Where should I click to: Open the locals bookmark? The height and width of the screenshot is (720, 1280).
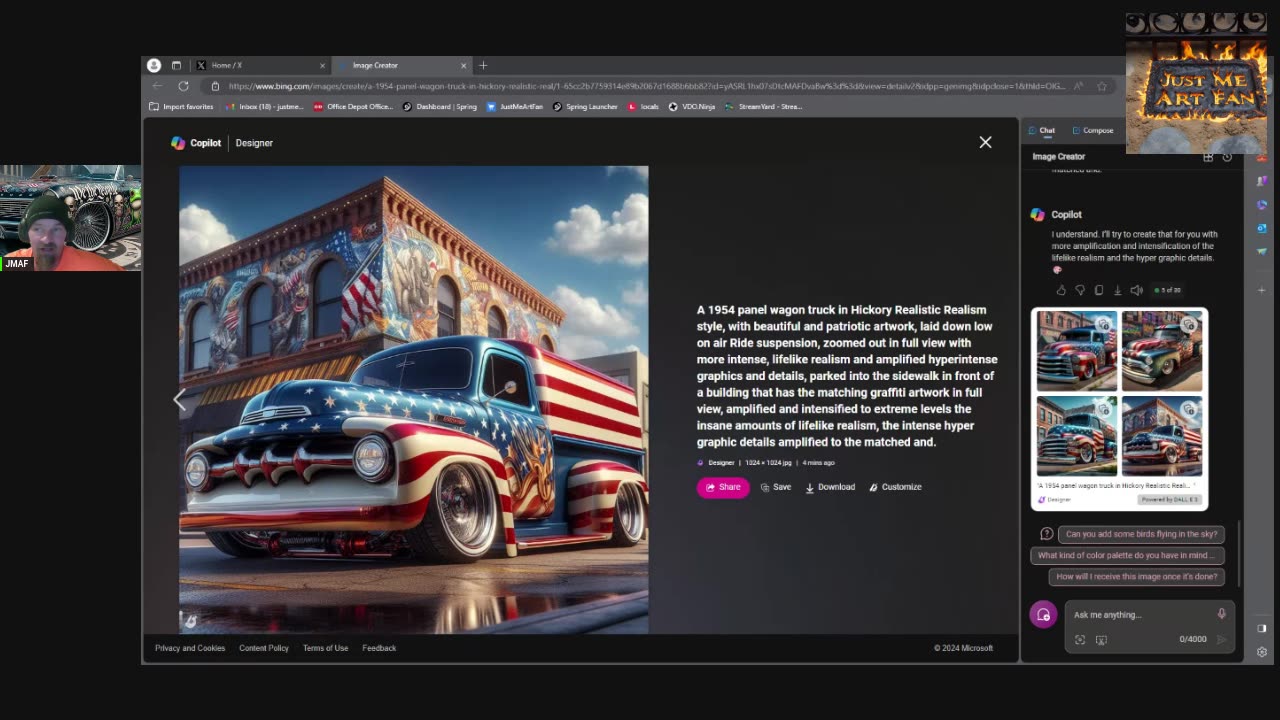point(644,106)
